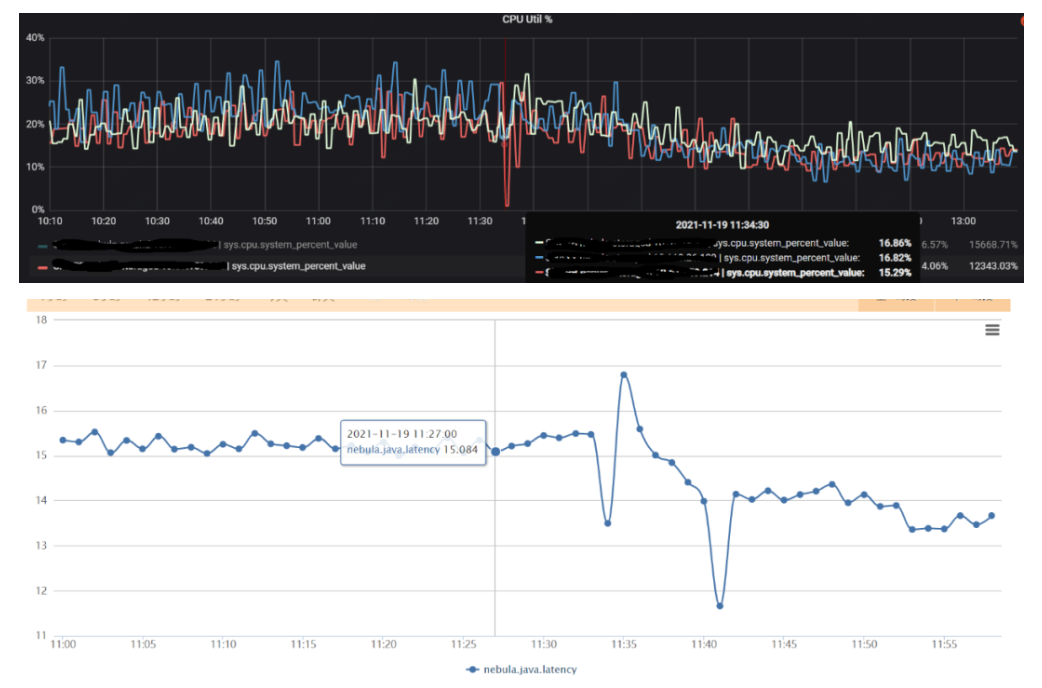Click the teal legend swatch in CPU chart
The width and height of the screenshot is (1042, 688).
[43, 245]
